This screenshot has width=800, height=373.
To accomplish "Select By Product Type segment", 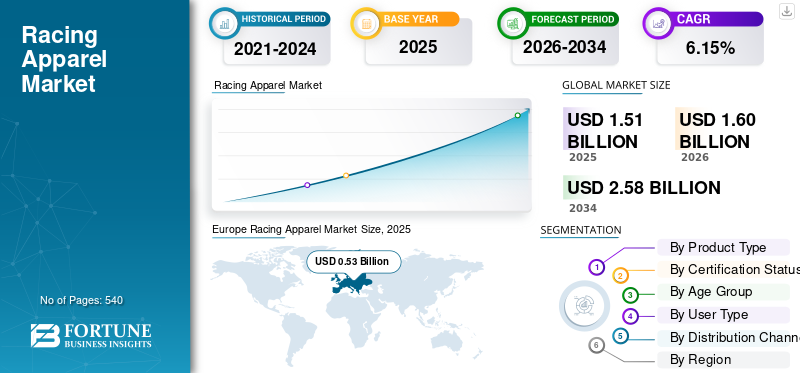I will click(723, 247).
